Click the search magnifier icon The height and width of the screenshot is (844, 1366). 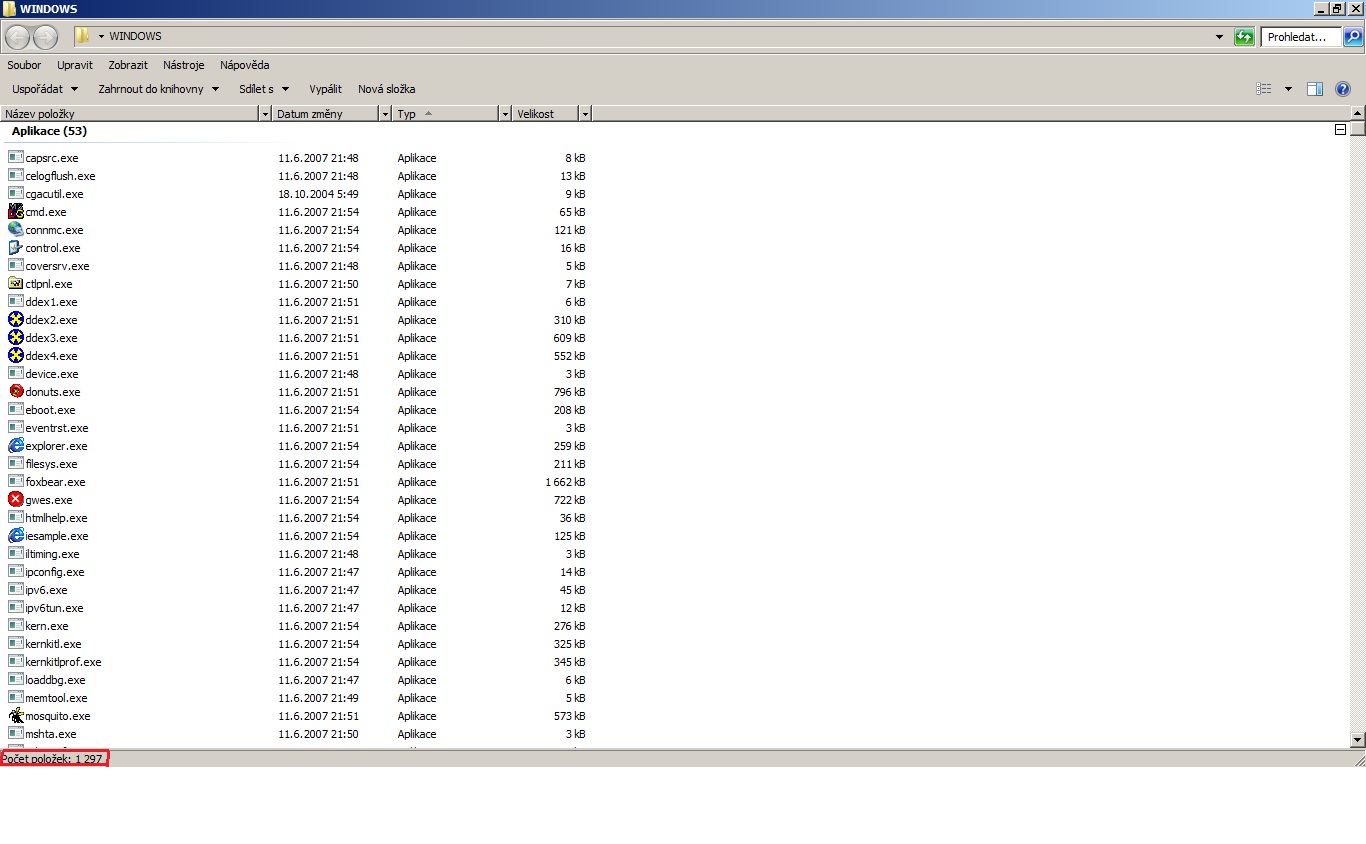point(1352,37)
